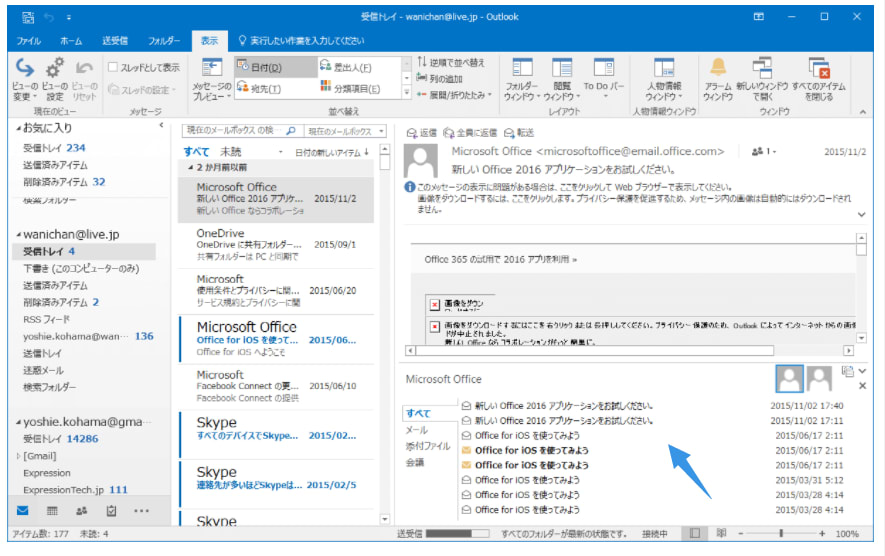Open 閲覧ウィンドウ (Reading Pane) layout menu
Viewport: 885px width, 556px height.
(562, 79)
